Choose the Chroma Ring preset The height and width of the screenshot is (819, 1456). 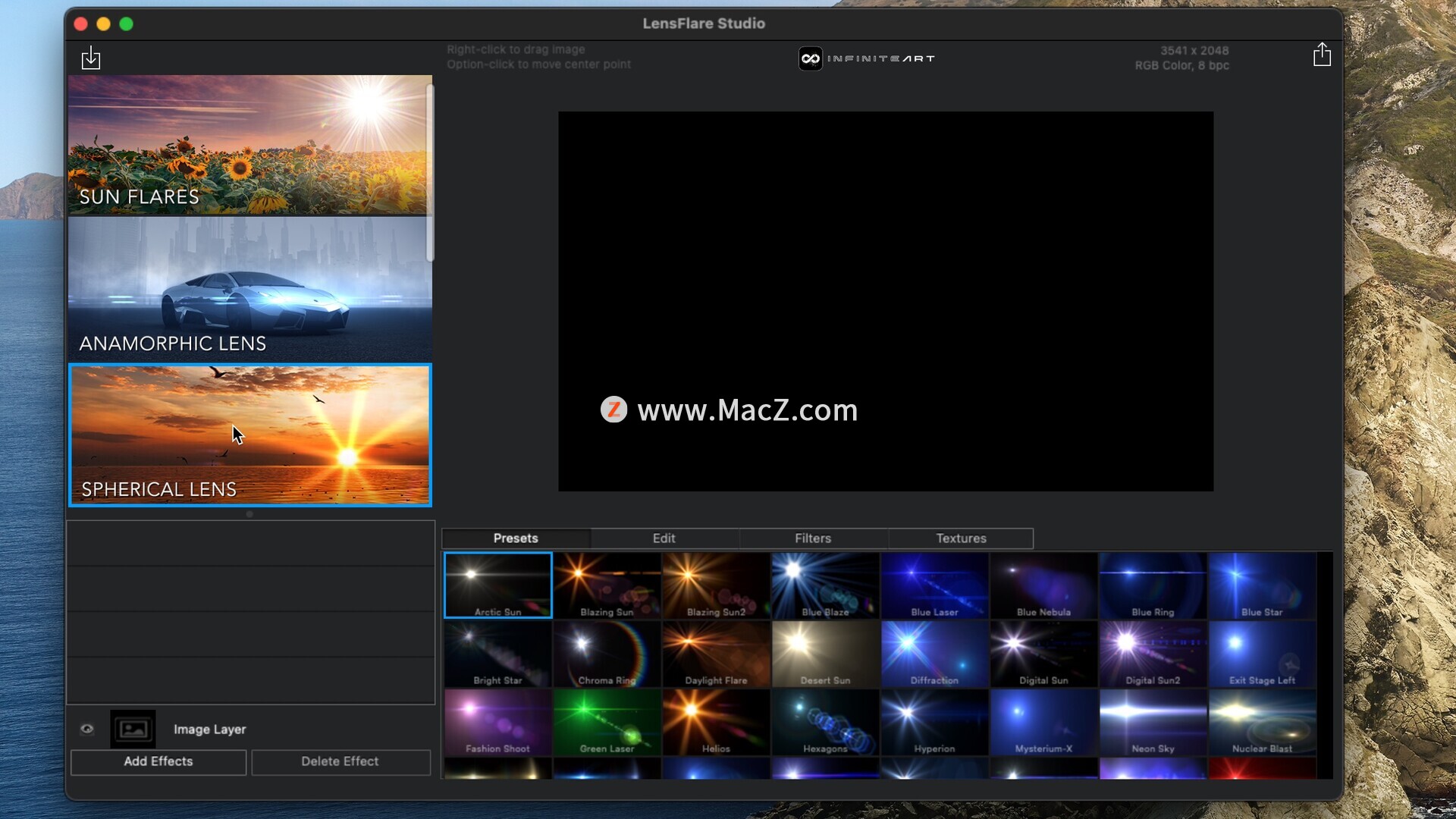coord(607,654)
